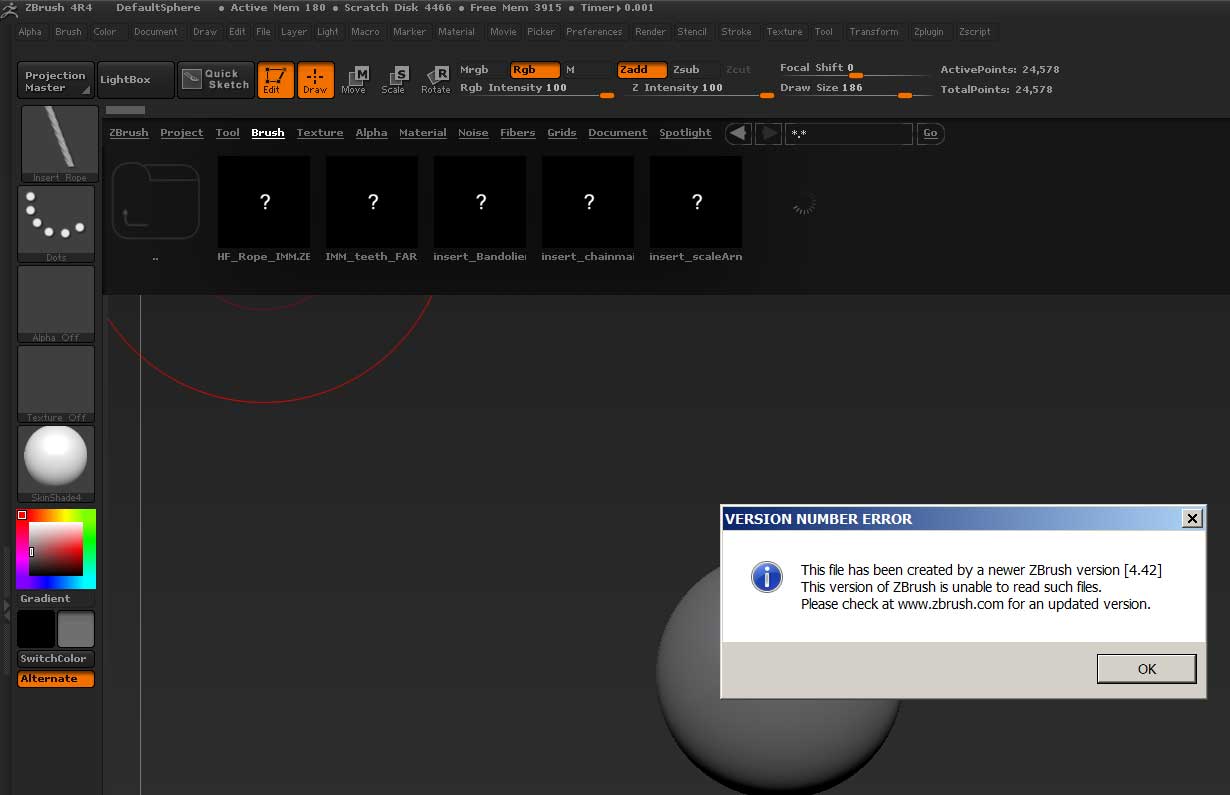Click the Z Intensity slider

pos(700,89)
